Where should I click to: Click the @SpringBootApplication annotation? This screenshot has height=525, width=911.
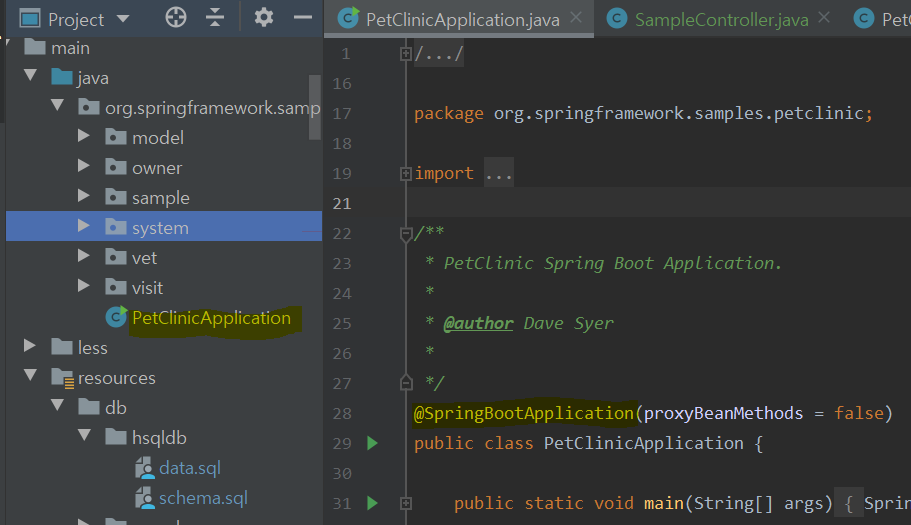[523, 413]
